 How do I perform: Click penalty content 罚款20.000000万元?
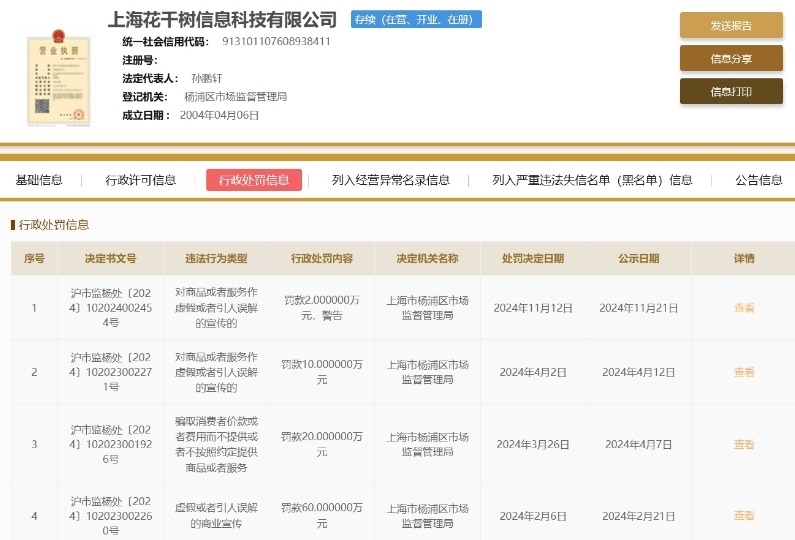(322, 444)
